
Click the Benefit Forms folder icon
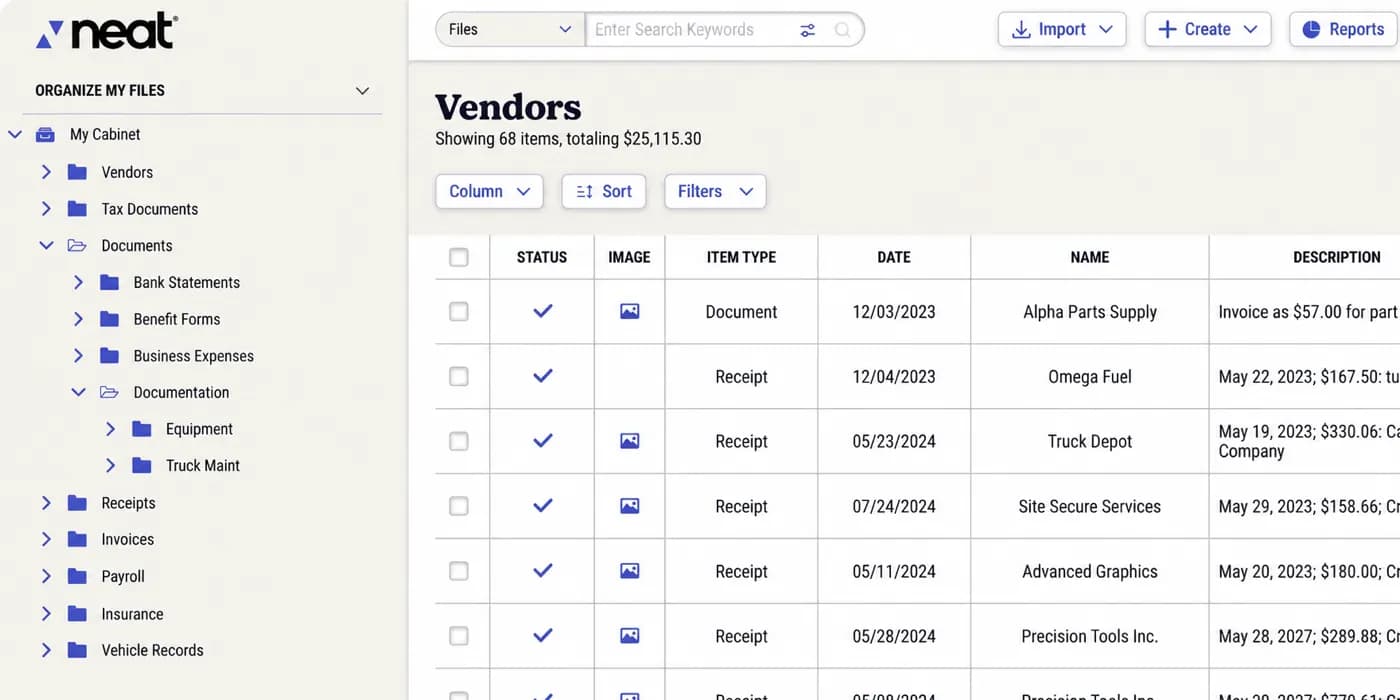point(110,319)
